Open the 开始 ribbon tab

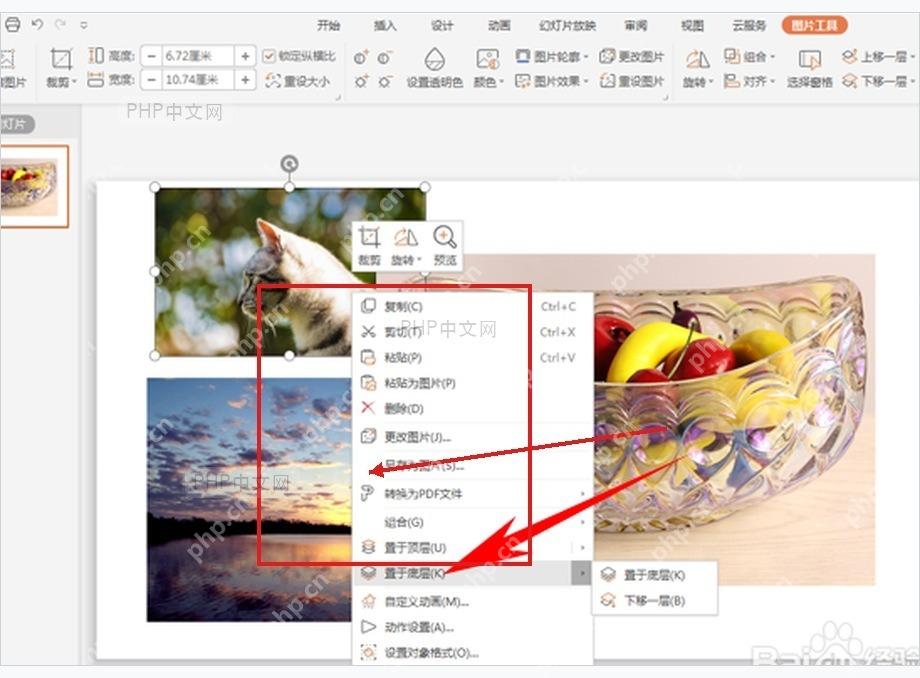coord(328,25)
